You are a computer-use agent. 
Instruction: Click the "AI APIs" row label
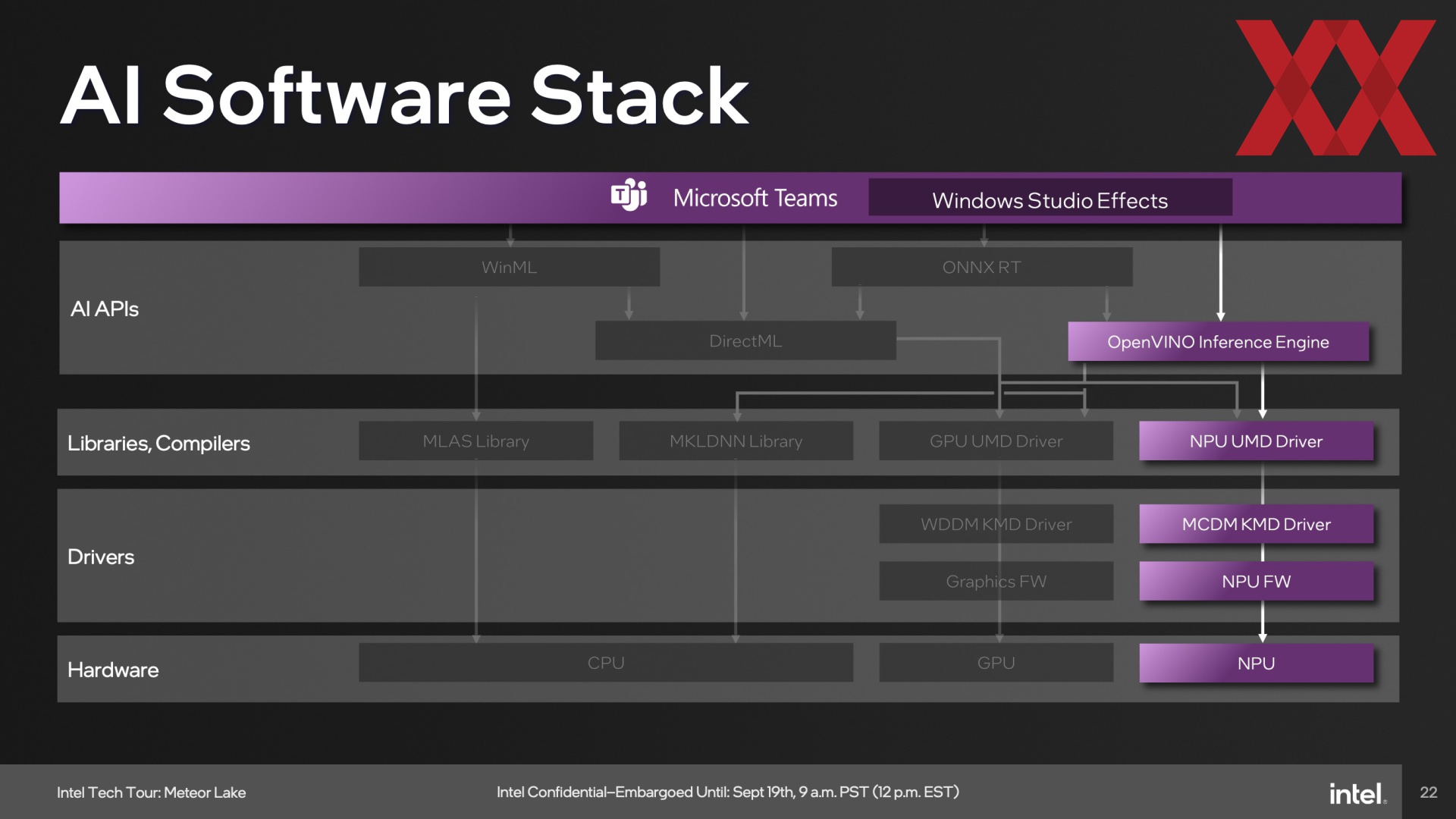(x=105, y=309)
